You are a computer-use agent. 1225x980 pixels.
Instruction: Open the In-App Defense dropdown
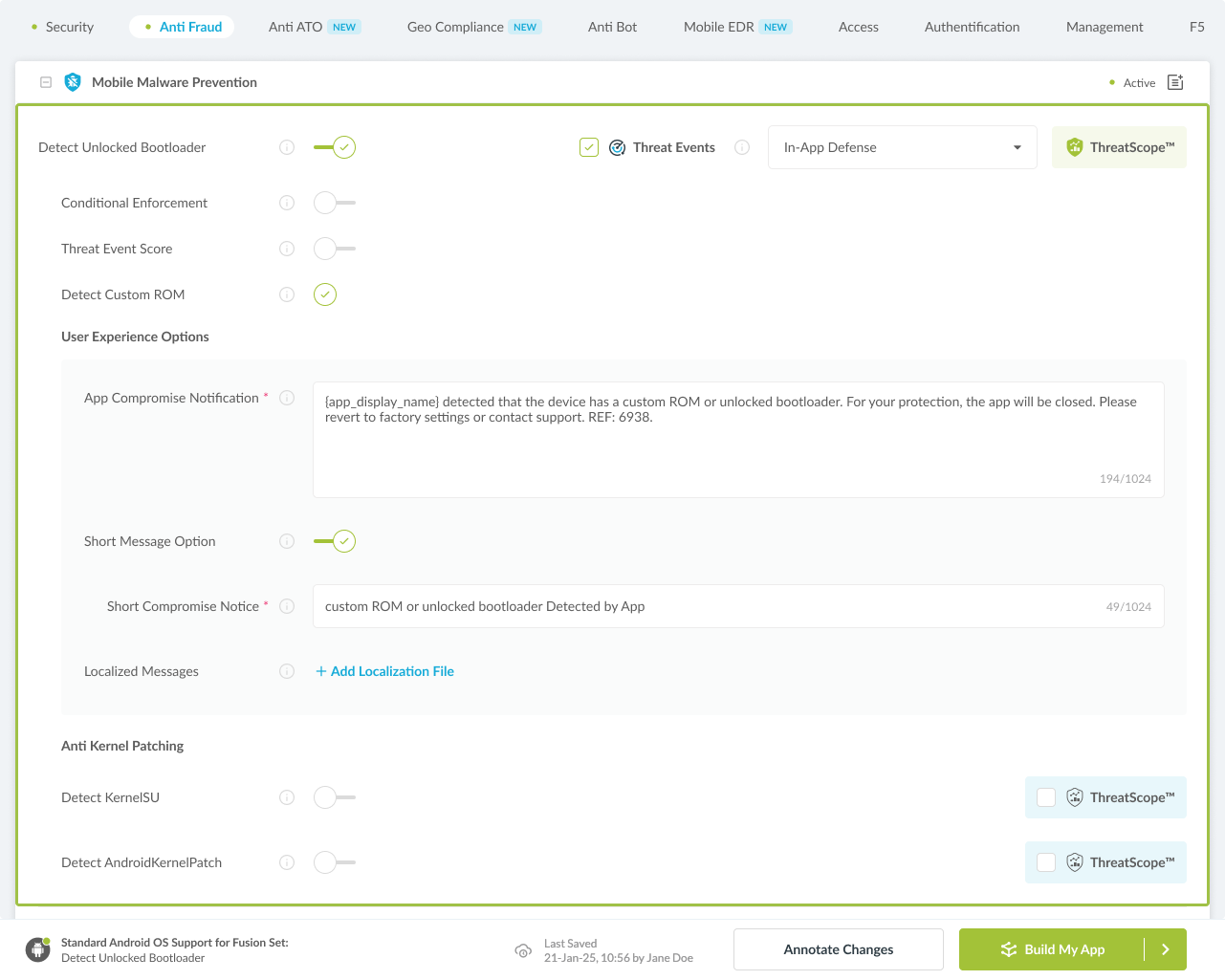point(902,147)
